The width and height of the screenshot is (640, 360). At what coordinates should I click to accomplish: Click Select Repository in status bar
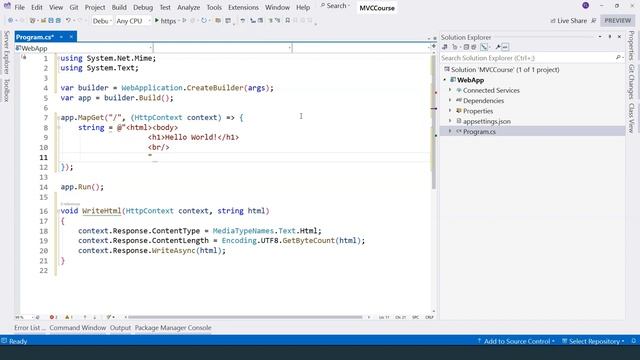coord(593,341)
